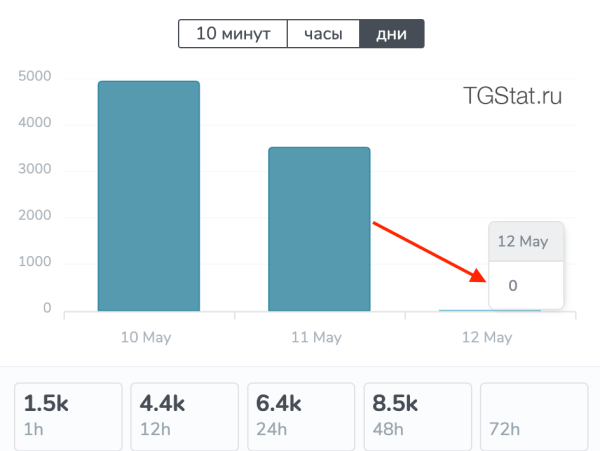Viewport: 600px width, 451px height.
Task: Open the 1.5k 1h stat card
Action: [69, 416]
